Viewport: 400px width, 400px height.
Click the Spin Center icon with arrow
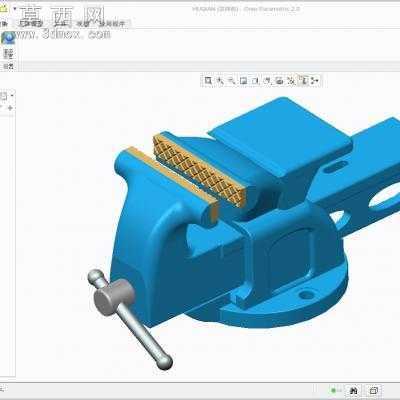click(x=315, y=81)
